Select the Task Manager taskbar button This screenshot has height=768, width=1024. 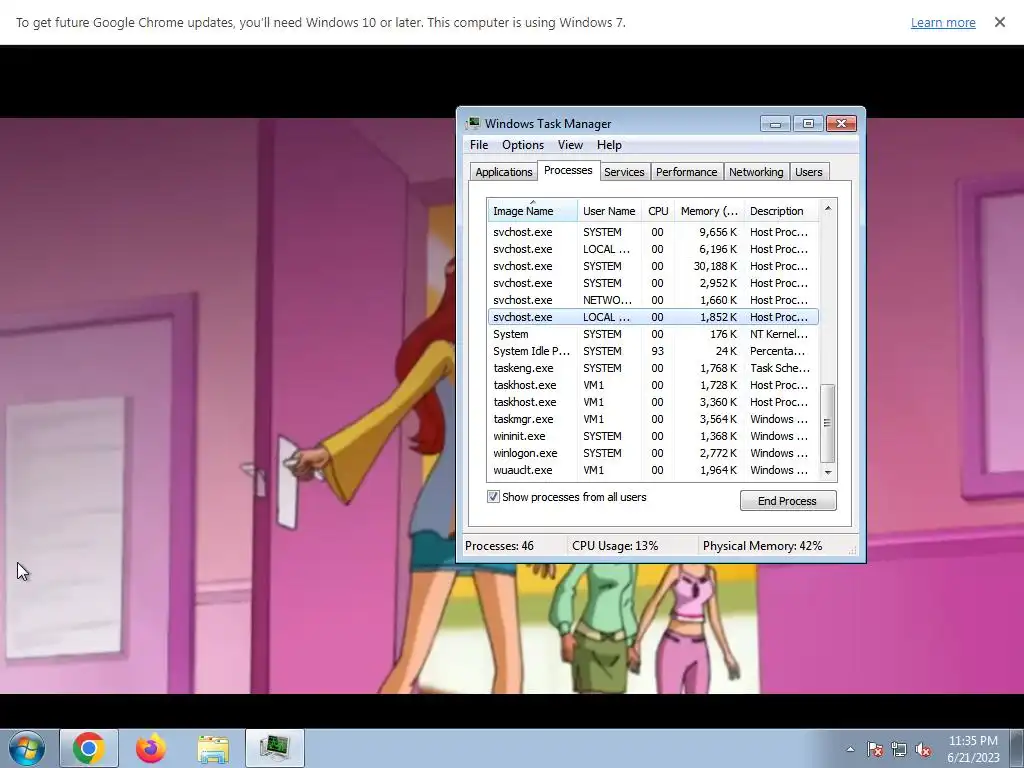click(x=275, y=748)
